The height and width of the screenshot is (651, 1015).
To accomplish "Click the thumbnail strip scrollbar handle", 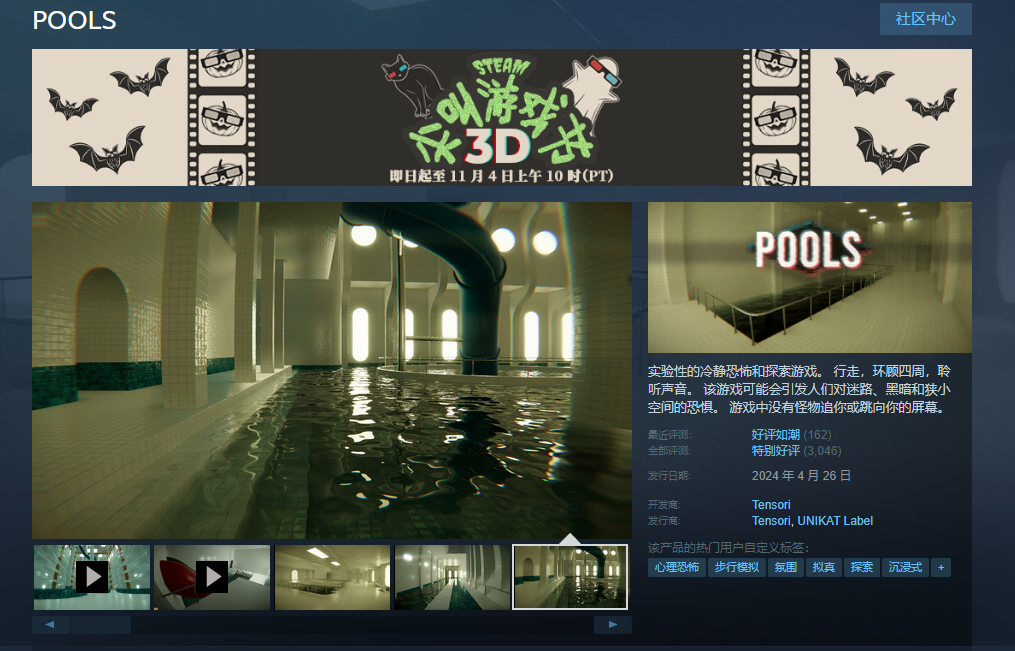I will pyautogui.click(x=100, y=625).
